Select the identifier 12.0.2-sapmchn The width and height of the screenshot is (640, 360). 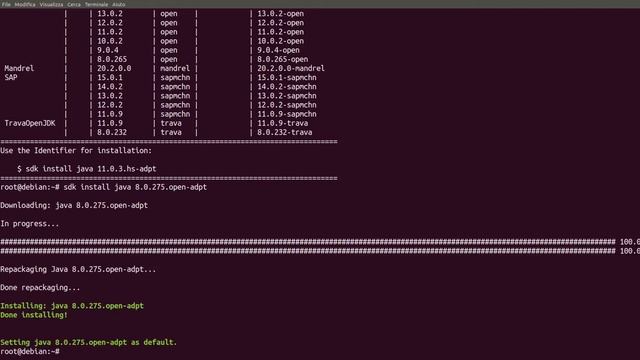287,105
